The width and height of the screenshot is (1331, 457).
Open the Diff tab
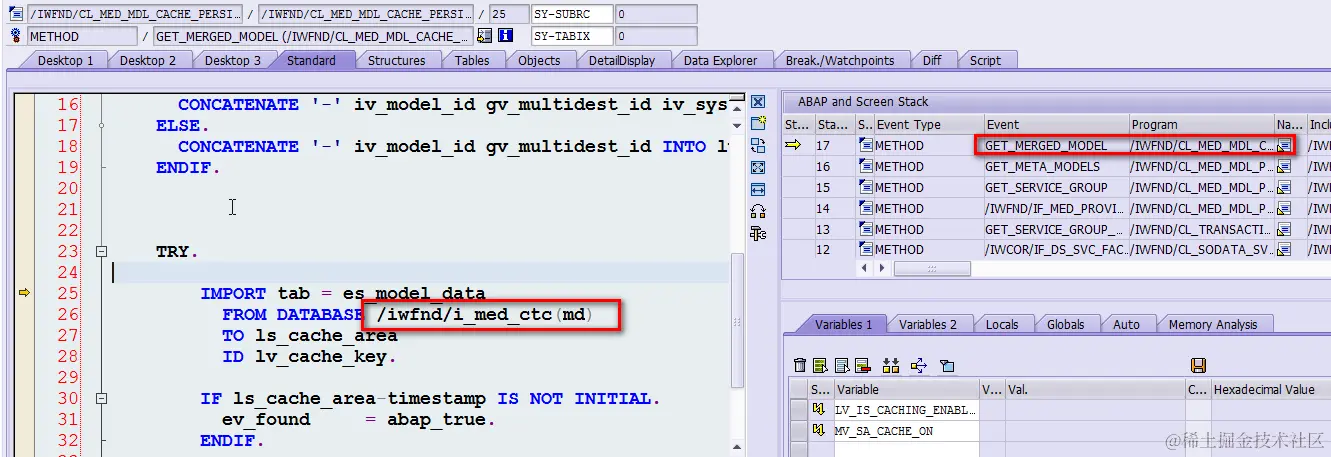(932, 60)
